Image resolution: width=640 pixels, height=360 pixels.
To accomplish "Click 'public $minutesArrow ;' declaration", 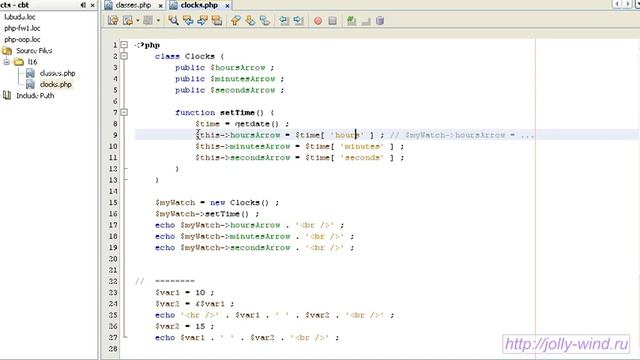I will [x=229, y=79].
